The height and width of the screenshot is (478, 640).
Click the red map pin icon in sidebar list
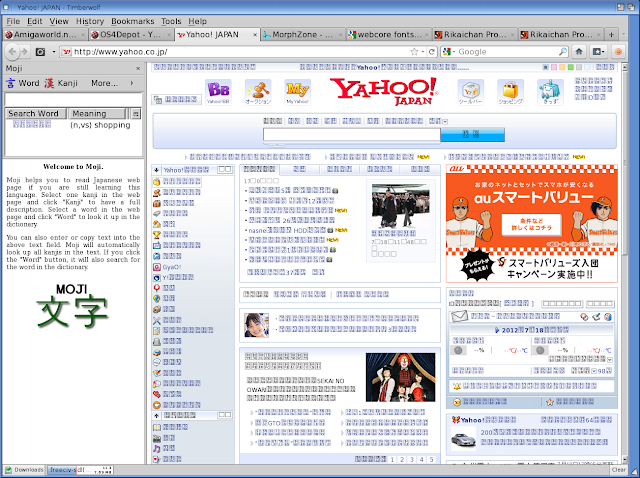157,288
